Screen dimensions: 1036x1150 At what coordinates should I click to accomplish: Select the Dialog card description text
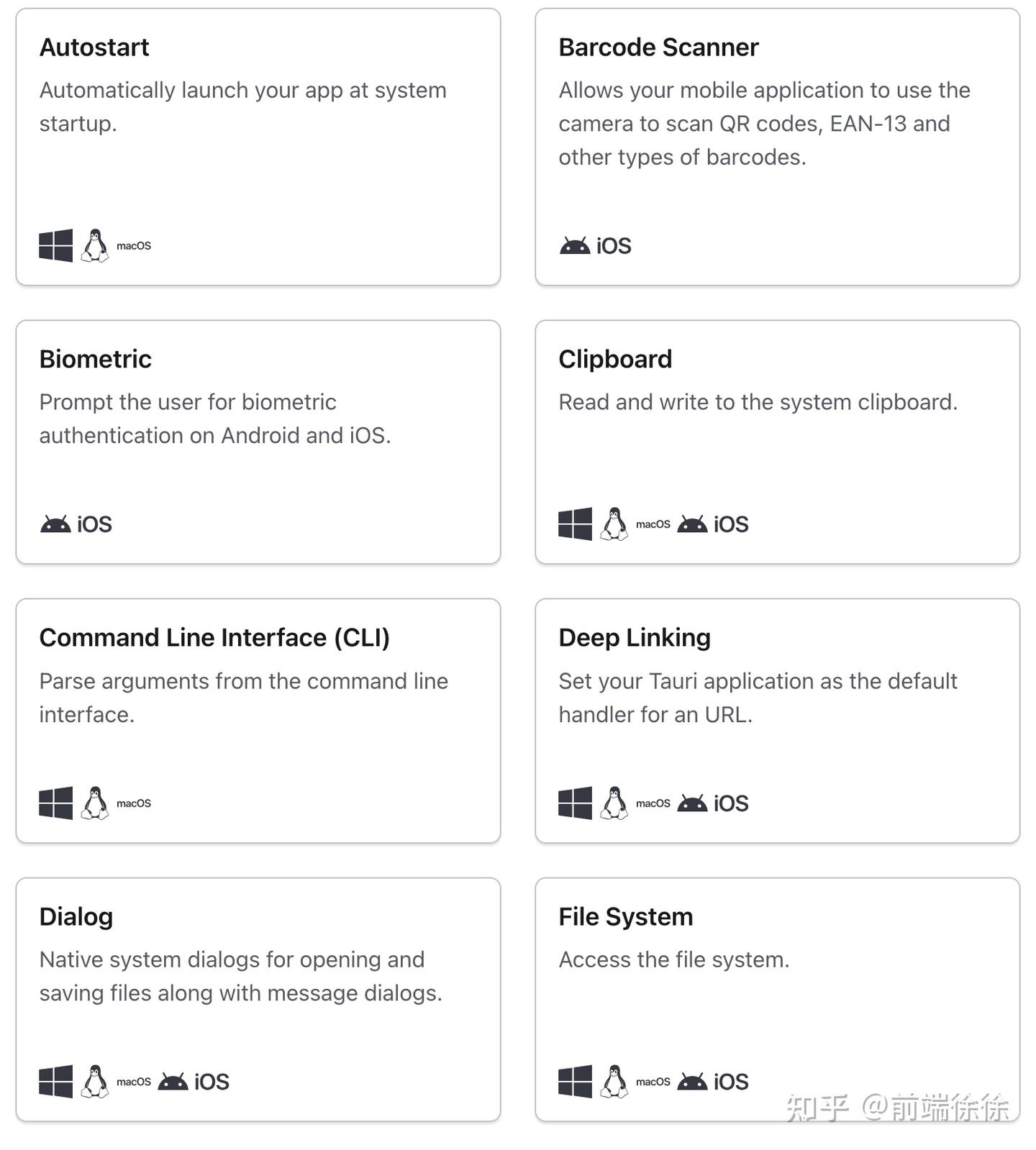point(240,976)
